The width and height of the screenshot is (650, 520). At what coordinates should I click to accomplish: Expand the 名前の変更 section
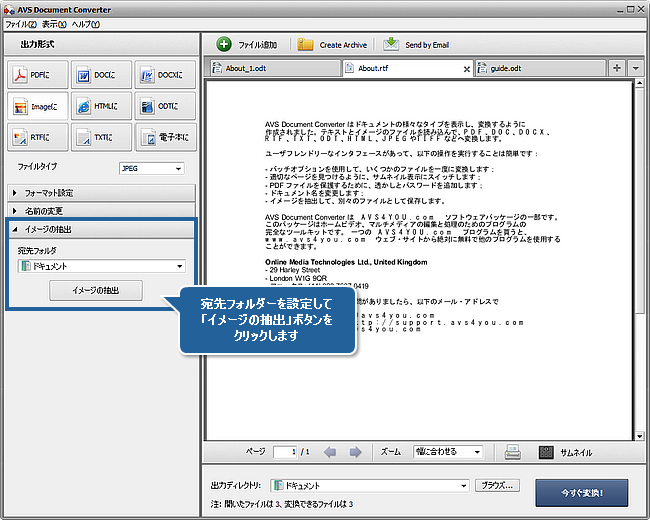[x=101, y=211]
